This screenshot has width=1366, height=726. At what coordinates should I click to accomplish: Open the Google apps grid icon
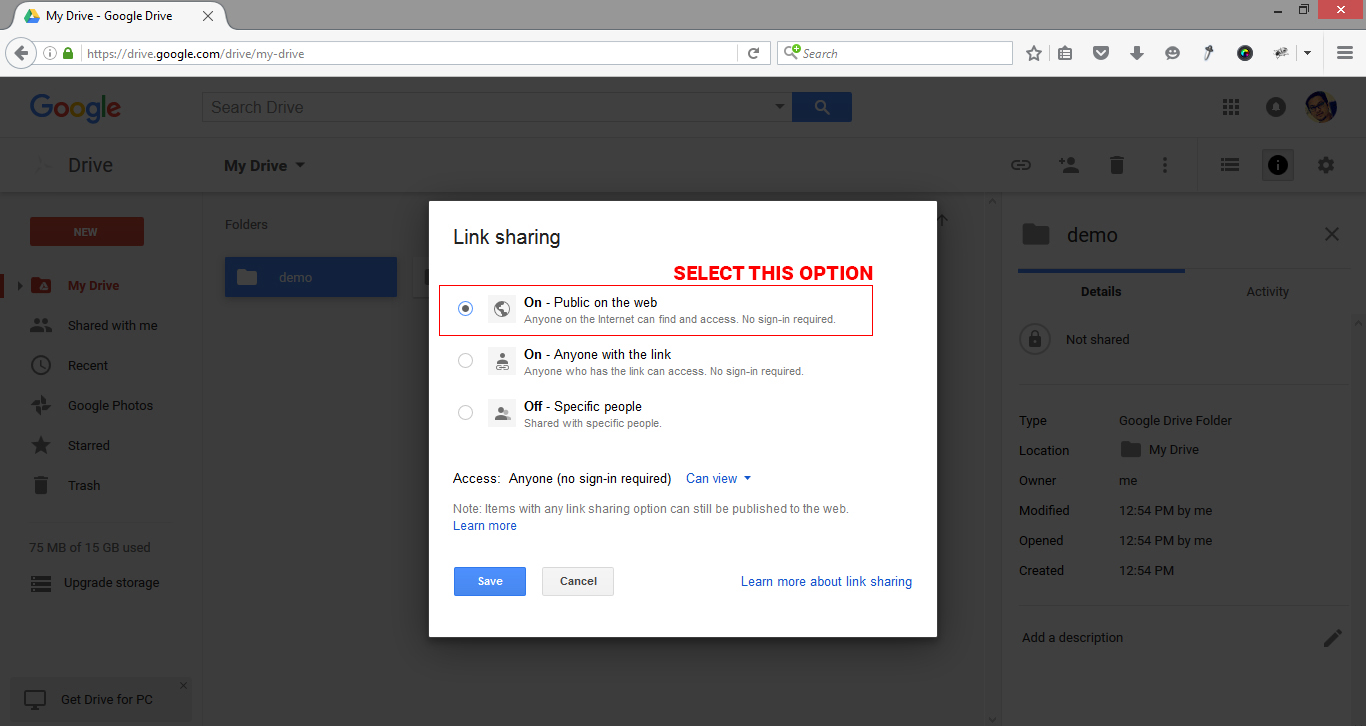click(1231, 107)
